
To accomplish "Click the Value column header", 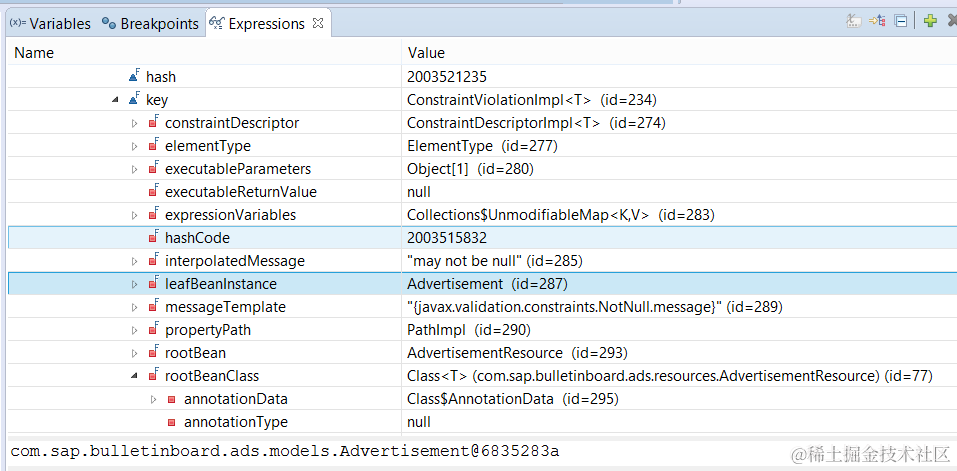I will click(426, 53).
